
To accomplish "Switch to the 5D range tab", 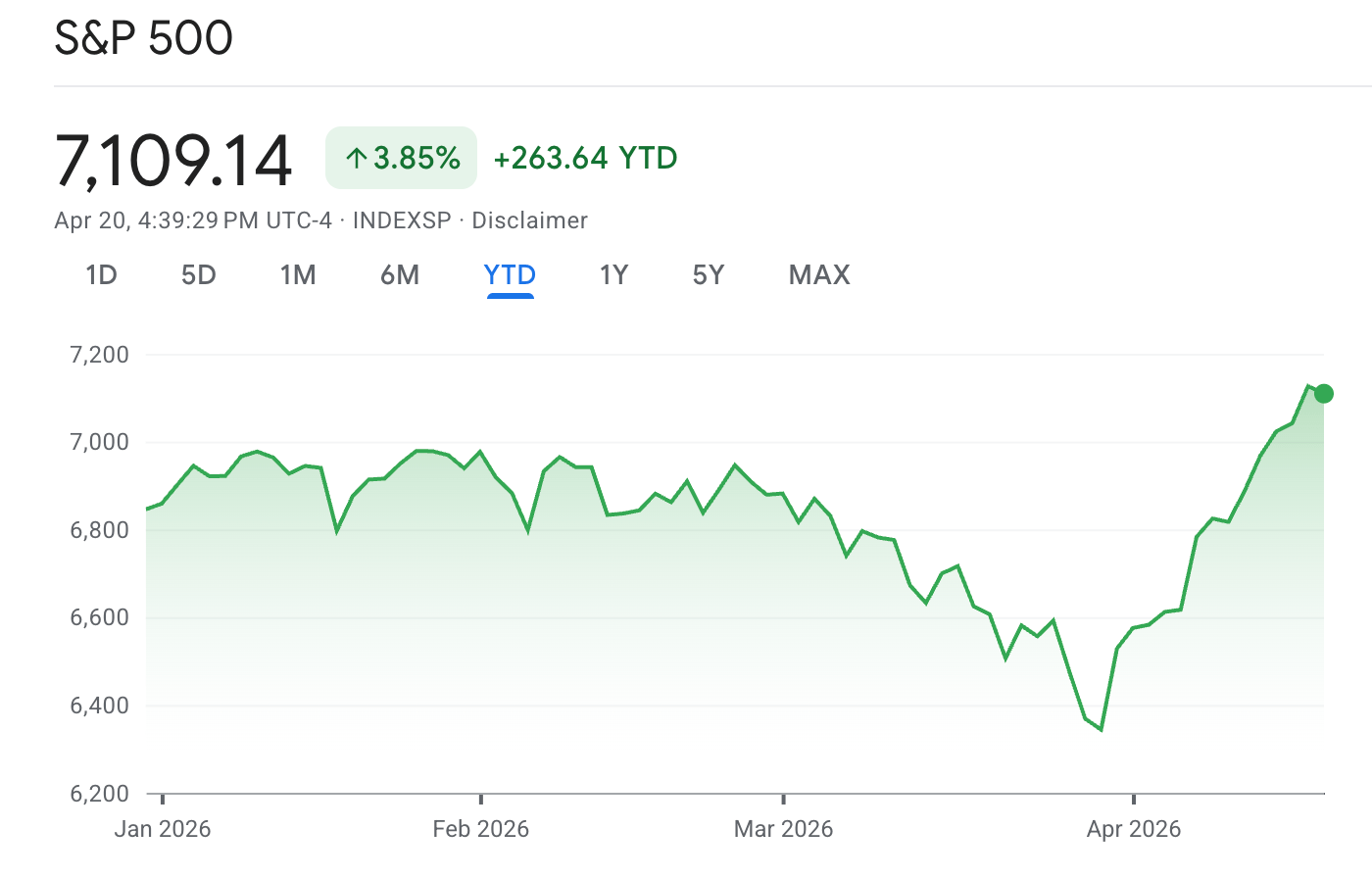I will [x=198, y=275].
